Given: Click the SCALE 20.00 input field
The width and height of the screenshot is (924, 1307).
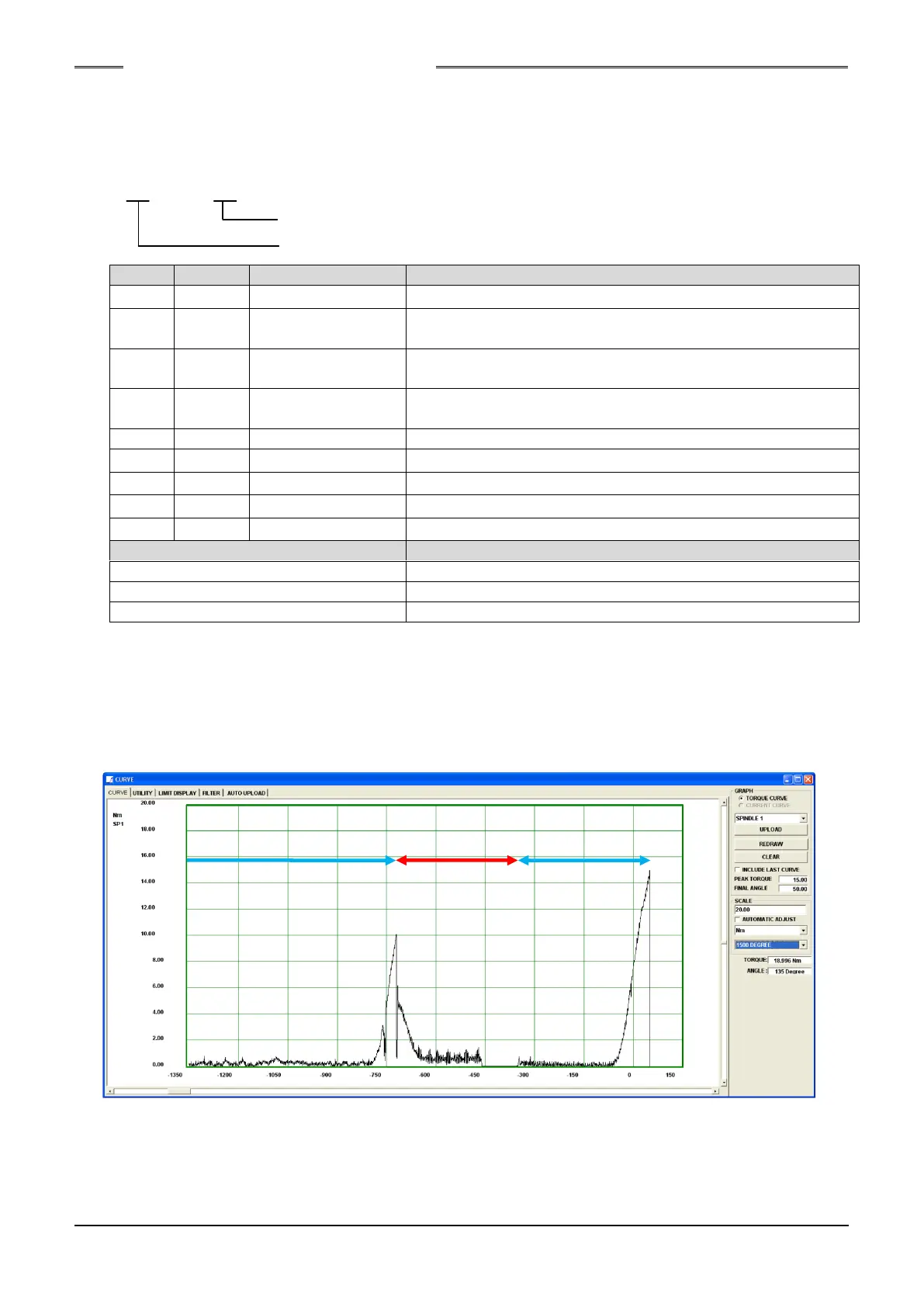Looking at the screenshot, I should coord(770,910).
